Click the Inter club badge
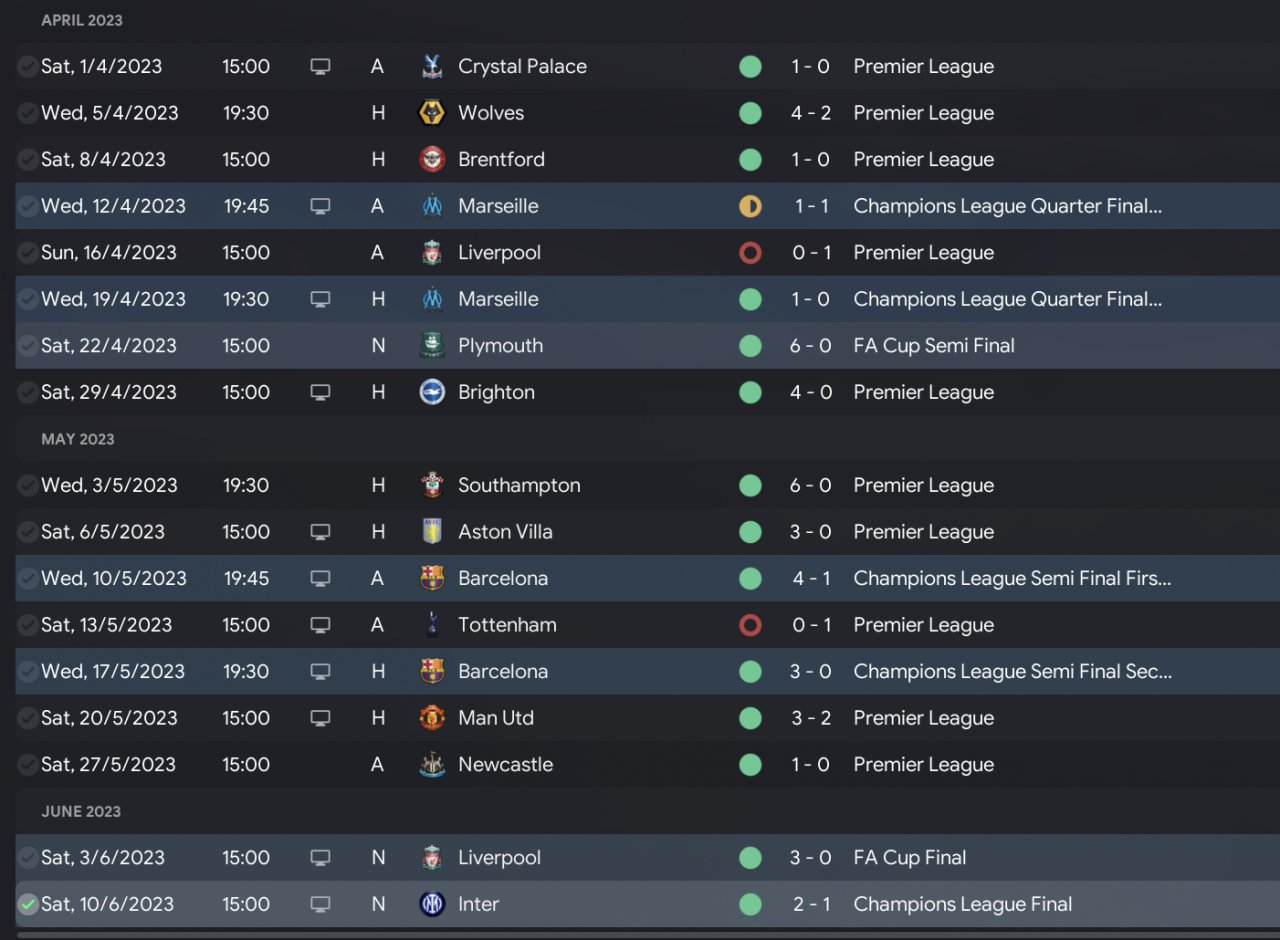This screenshot has width=1280, height=940. (x=432, y=905)
